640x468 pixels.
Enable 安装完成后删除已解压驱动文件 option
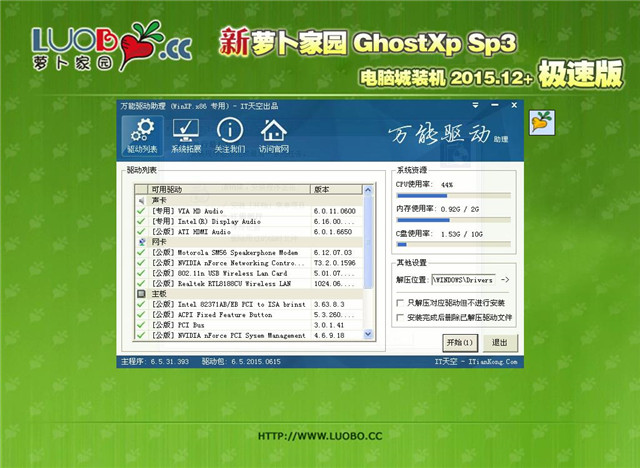point(400,317)
